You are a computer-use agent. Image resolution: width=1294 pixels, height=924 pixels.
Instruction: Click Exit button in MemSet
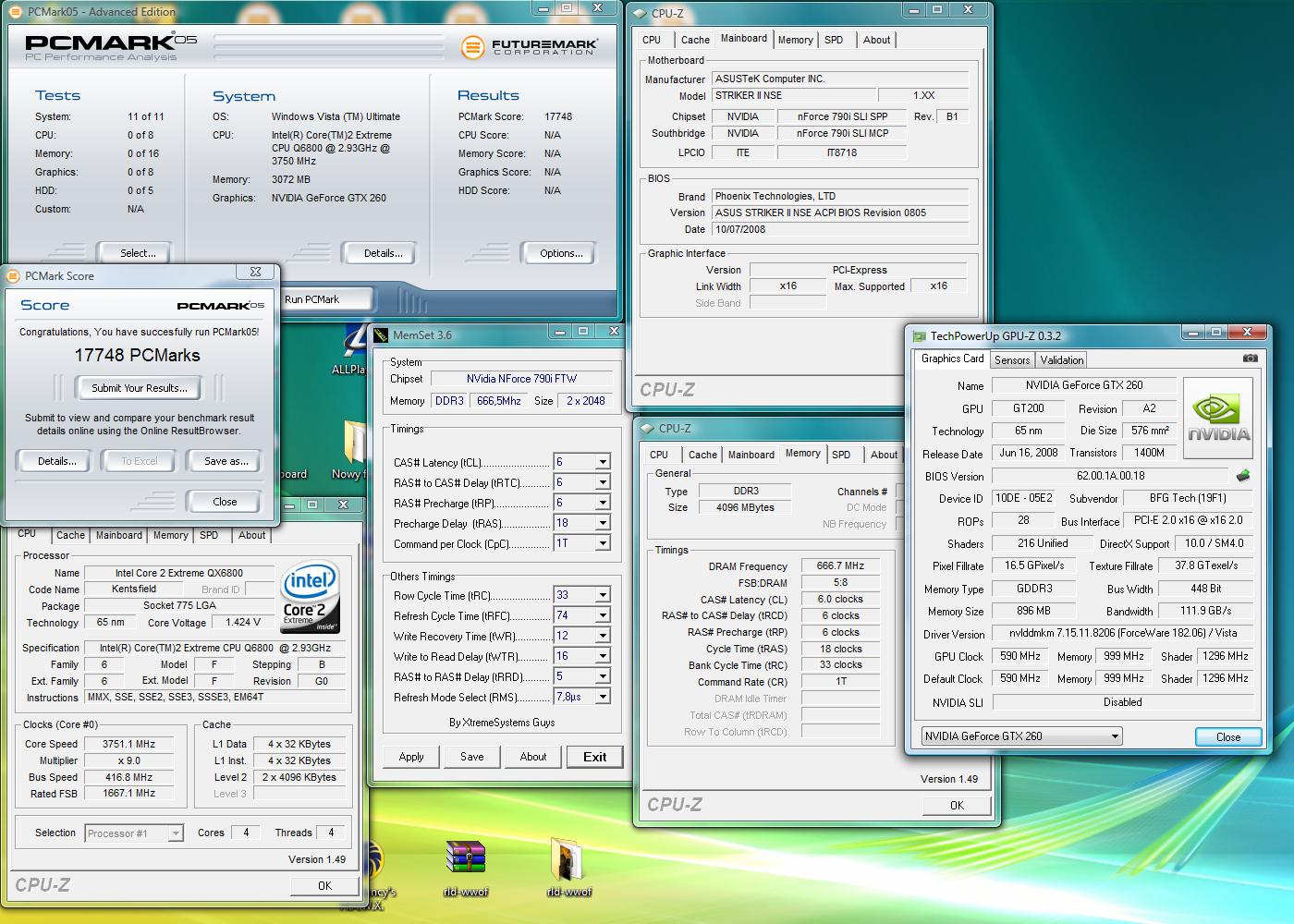594,757
